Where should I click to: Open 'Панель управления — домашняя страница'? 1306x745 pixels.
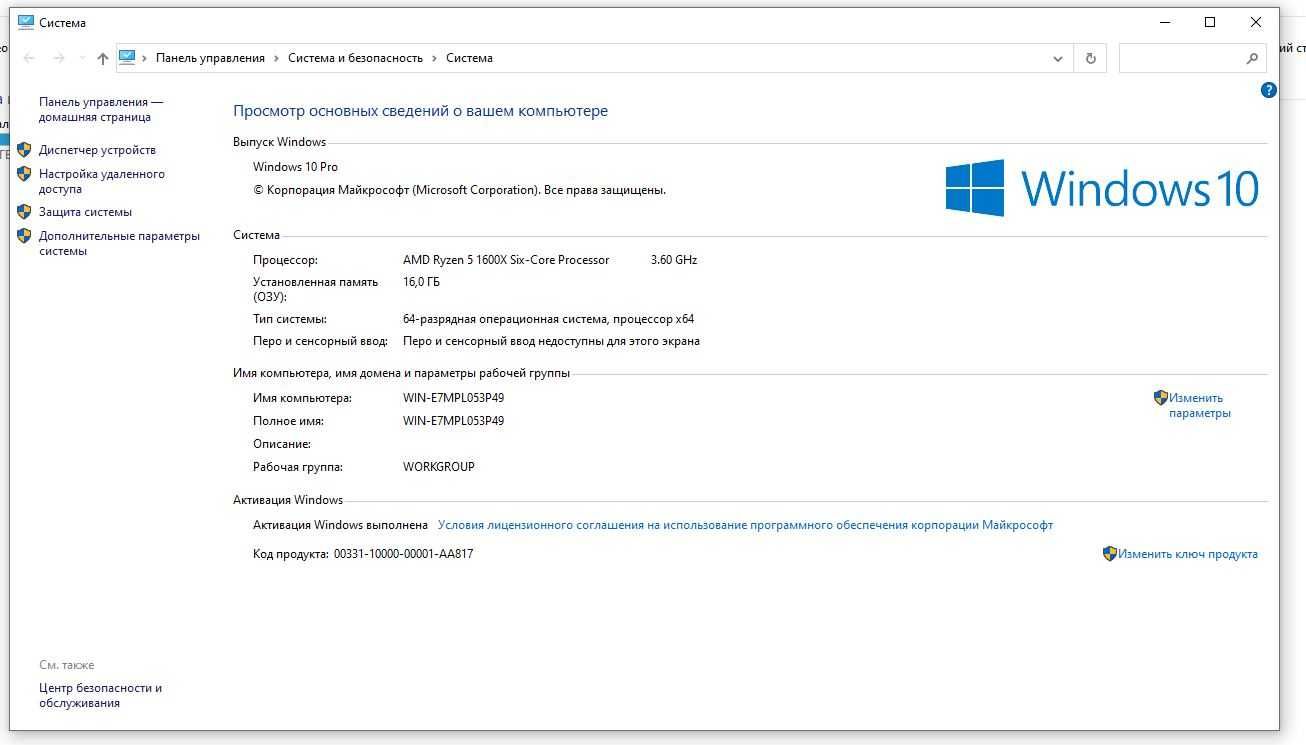tap(100, 109)
